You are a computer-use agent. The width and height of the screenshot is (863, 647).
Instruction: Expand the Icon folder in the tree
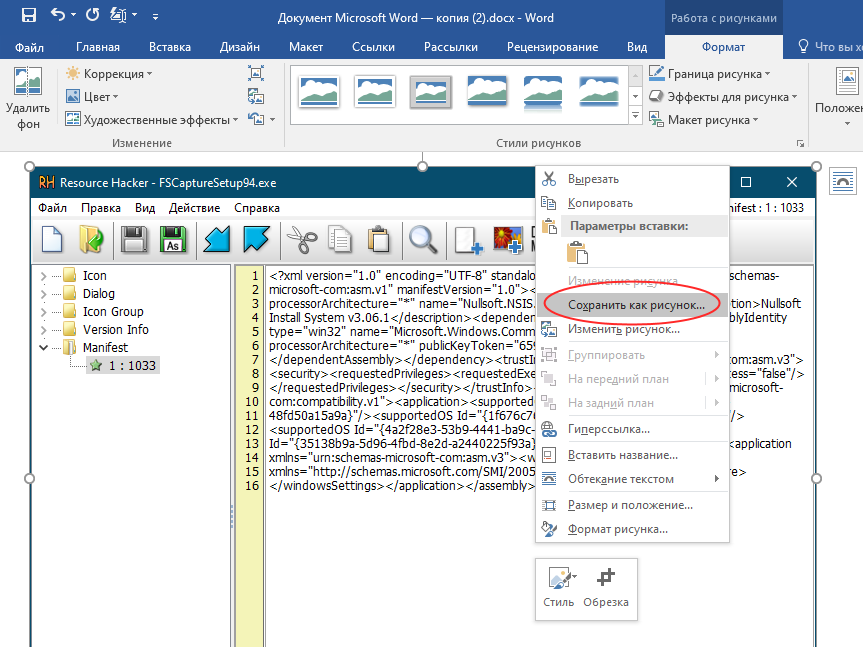point(43,276)
